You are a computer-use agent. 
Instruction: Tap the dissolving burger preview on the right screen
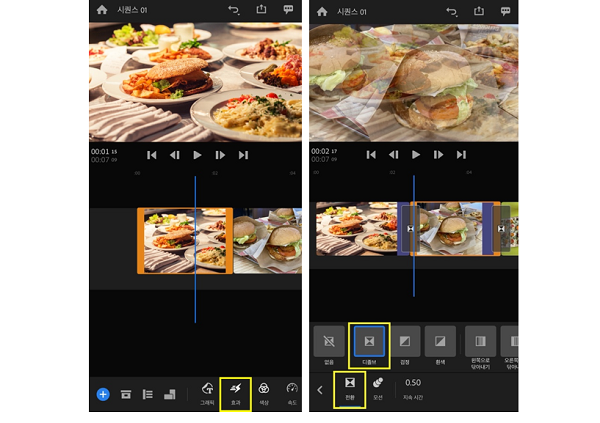414,83
